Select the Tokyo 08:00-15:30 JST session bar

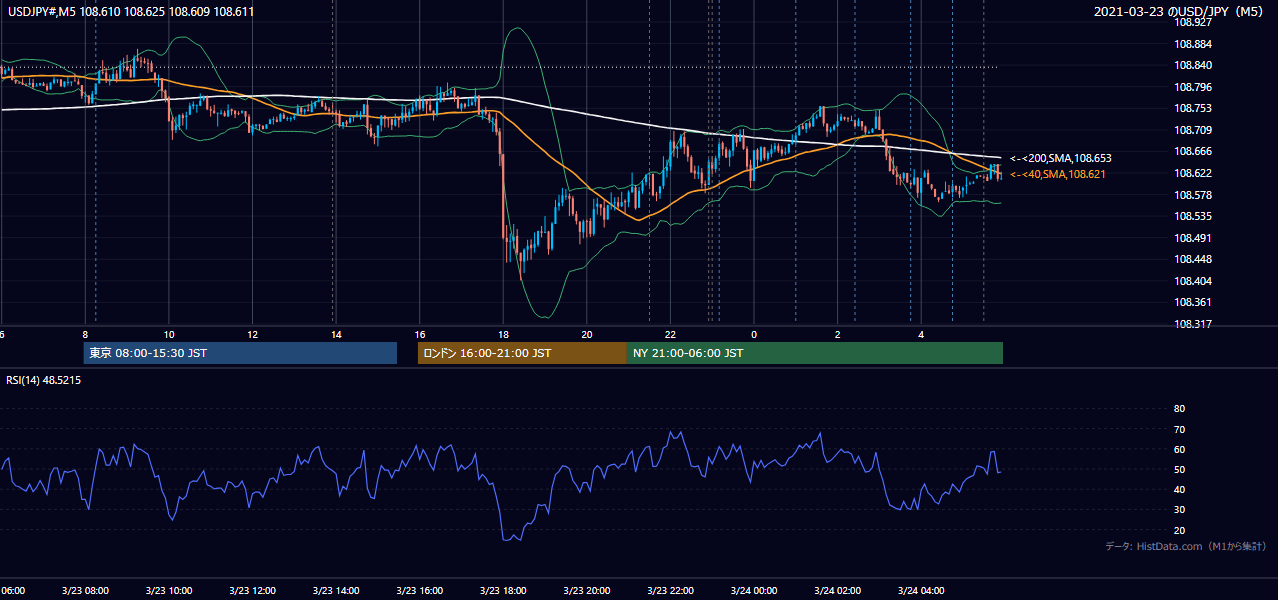pos(240,353)
